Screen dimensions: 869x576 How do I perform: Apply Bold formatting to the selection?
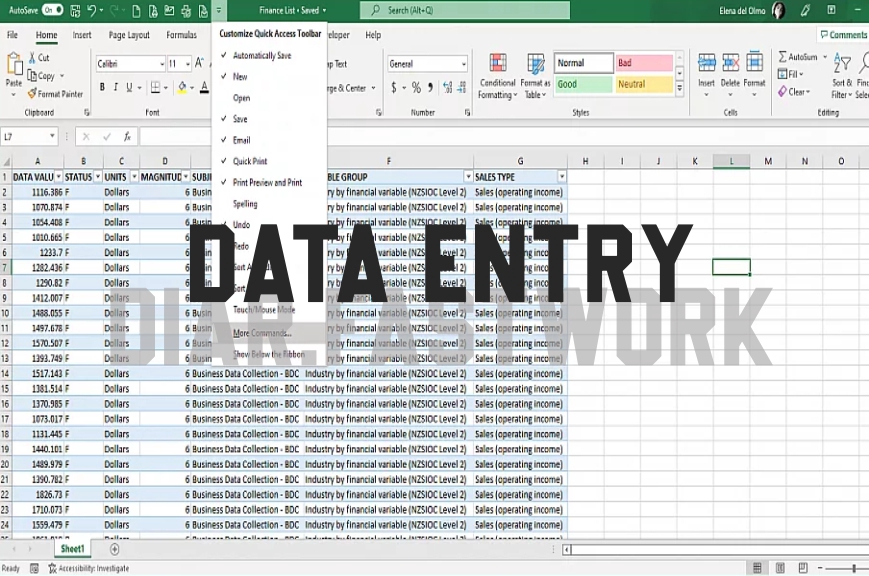tap(102, 87)
